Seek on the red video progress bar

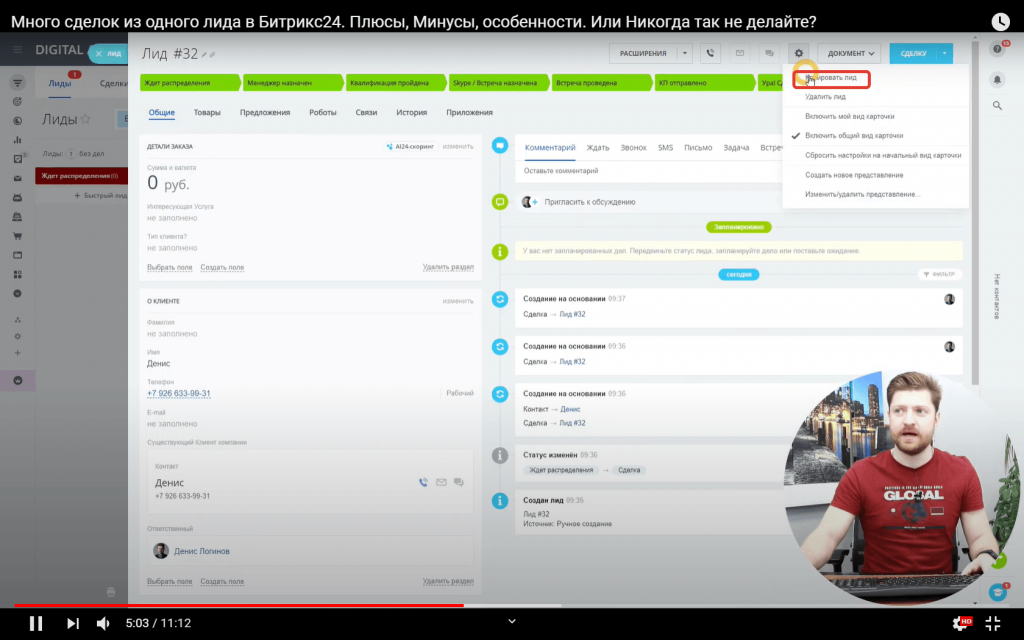(x=512, y=605)
